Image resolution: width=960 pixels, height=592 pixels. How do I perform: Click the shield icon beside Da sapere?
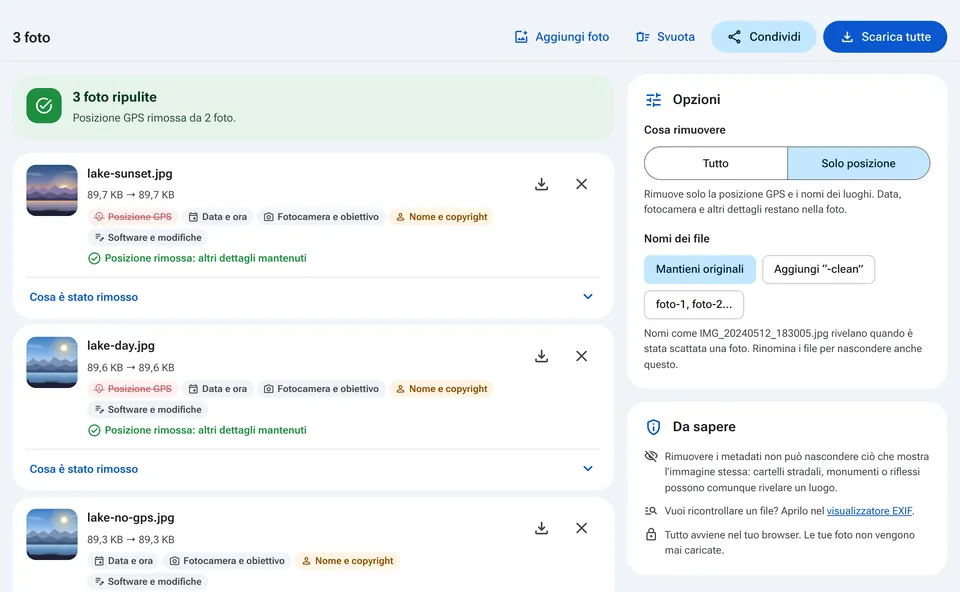point(653,427)
